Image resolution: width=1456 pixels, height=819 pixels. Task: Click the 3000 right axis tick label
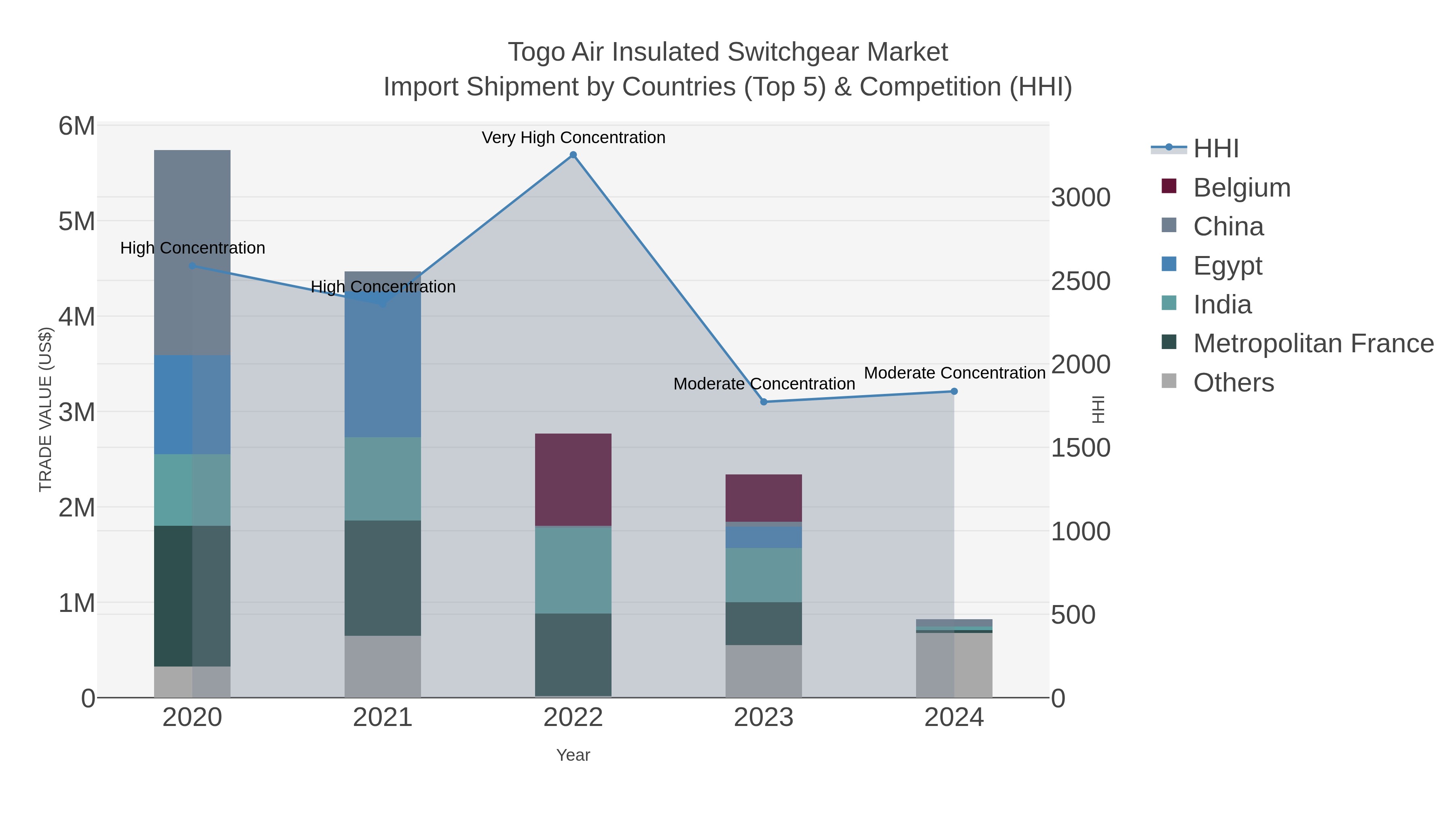pyautogui.click(x=1081, y=198)
